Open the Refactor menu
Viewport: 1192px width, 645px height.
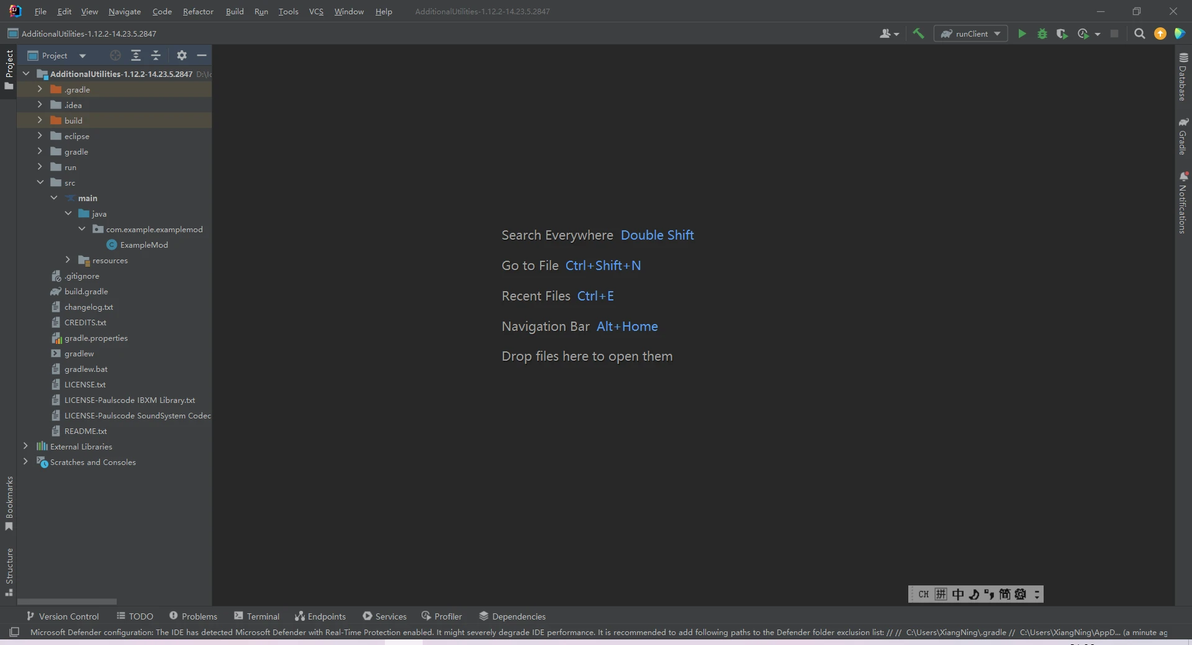pyautogui.click(x=198, y=11)
